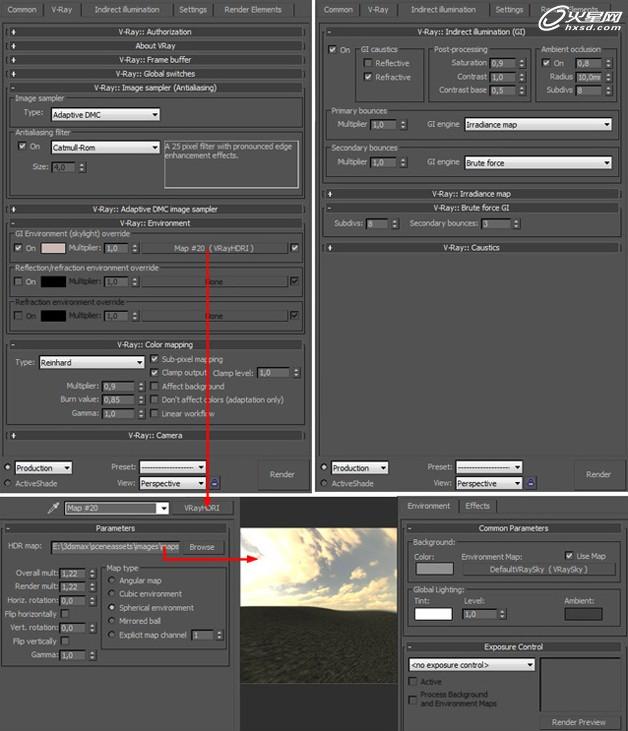
Task: Toggle the Use Map checkbox
Action: [569, 555]
